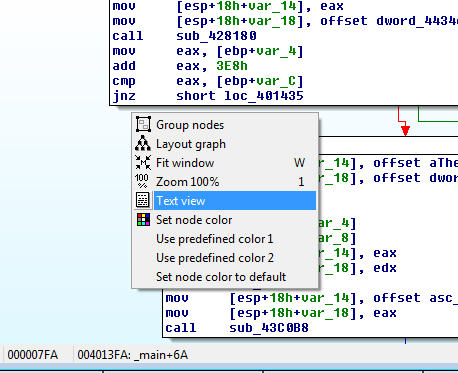The width and height of the screenshot is (458, 373).
Task: Click loc_401435 jump target
Action: pos(264,96)
